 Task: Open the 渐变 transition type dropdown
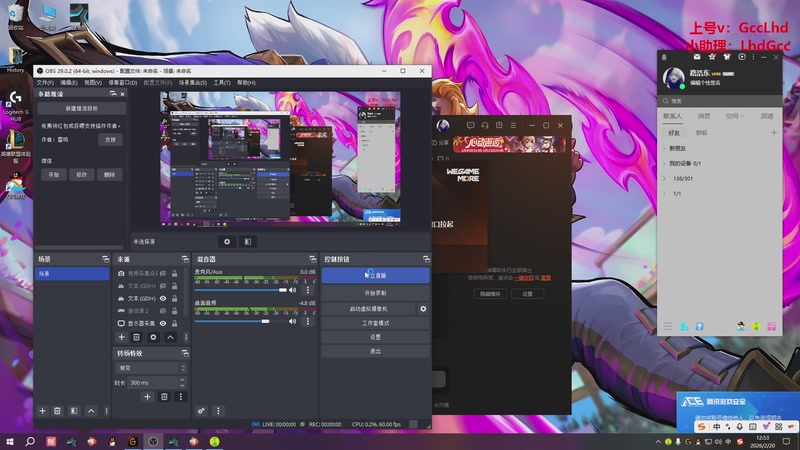point(152,368)
